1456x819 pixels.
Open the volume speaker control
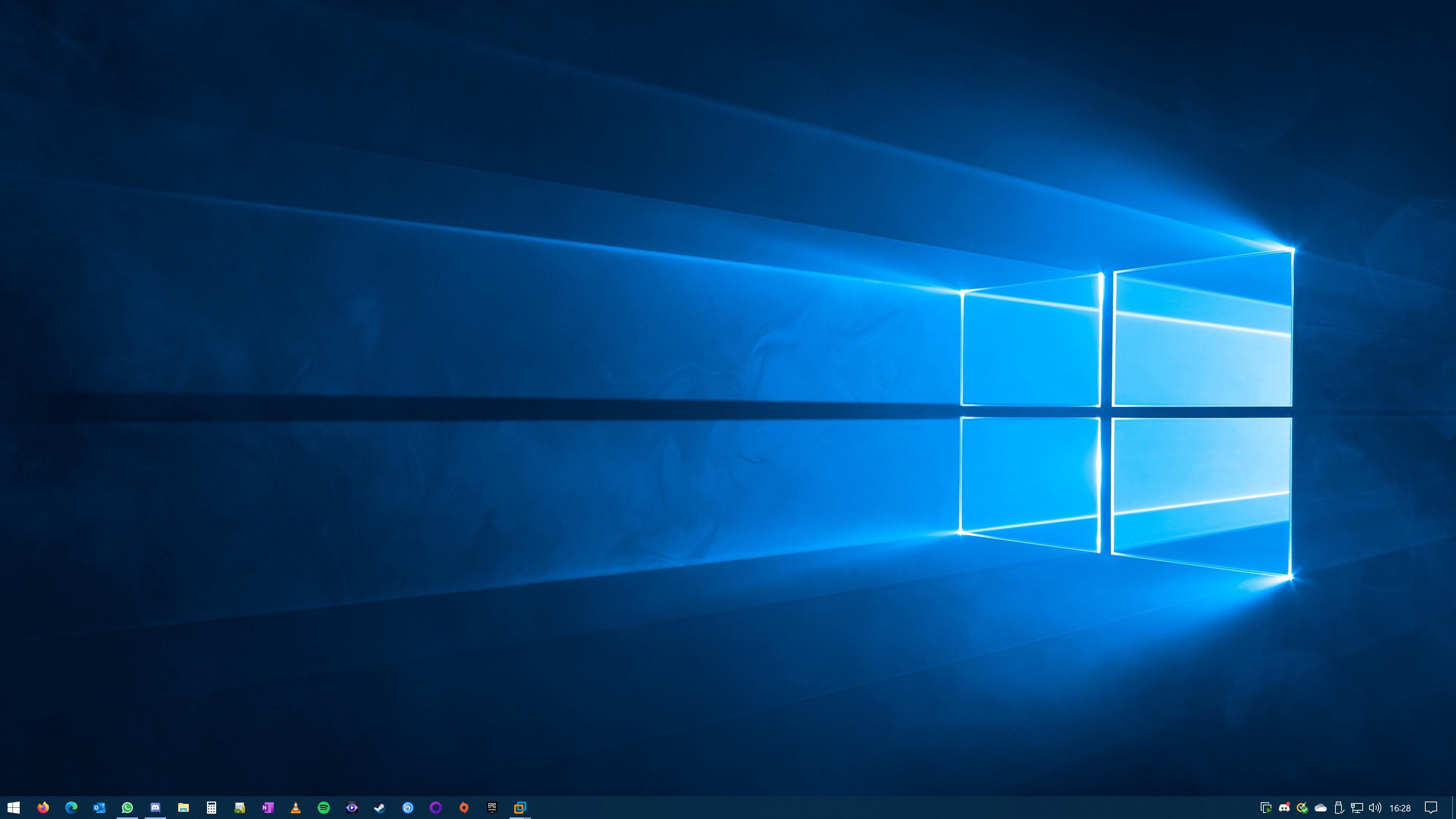click(1375, 808)
